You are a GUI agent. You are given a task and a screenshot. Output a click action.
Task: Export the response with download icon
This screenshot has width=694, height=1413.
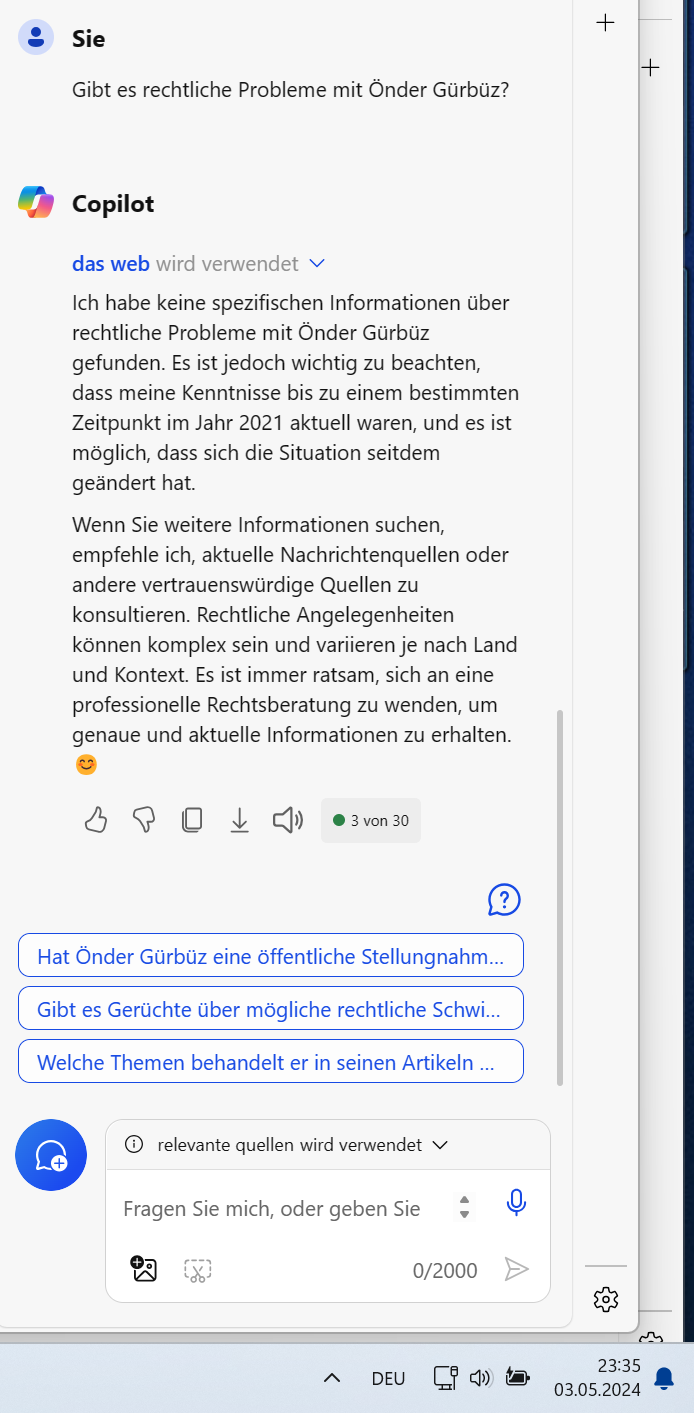coord(240,821)
